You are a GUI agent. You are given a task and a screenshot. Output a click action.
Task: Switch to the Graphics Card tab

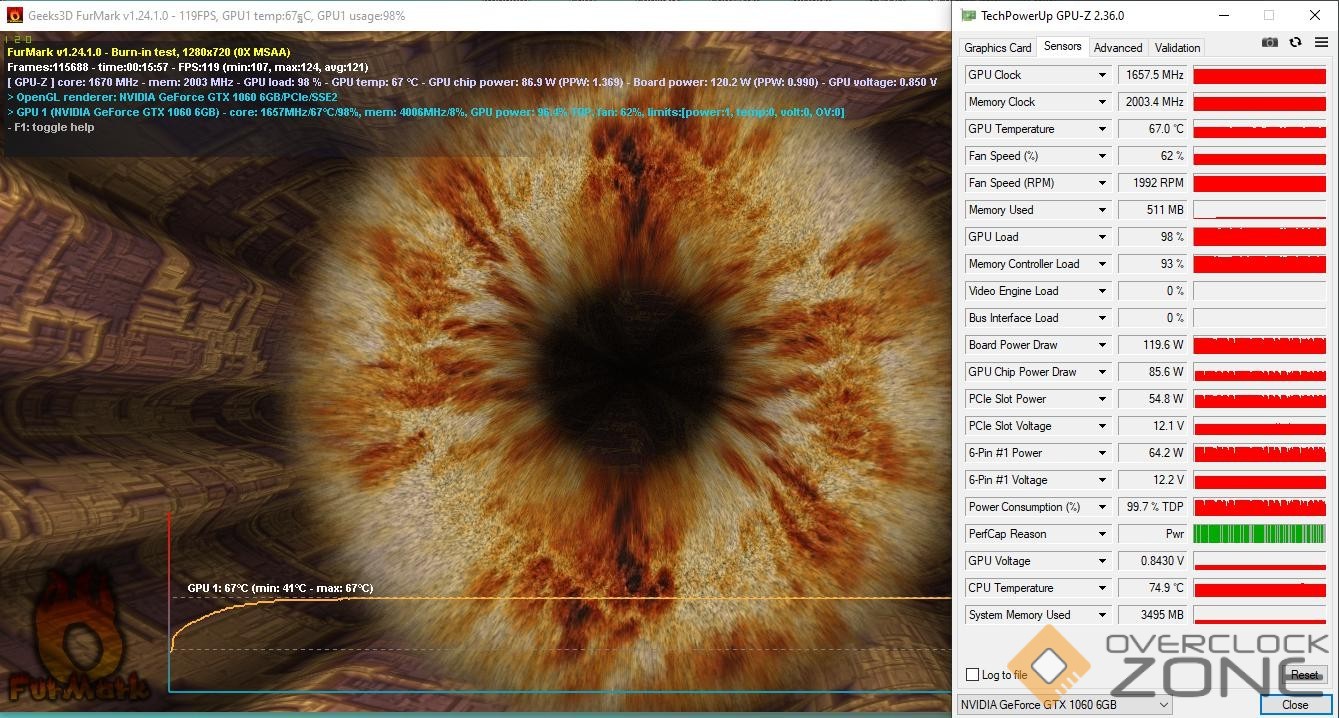997,48
